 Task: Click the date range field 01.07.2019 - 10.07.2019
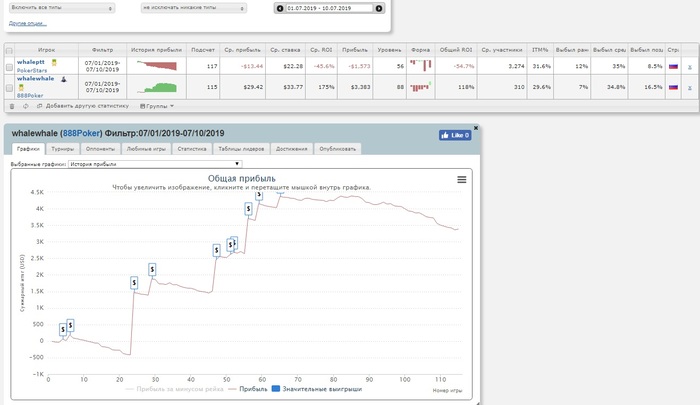tap(329, 8)
